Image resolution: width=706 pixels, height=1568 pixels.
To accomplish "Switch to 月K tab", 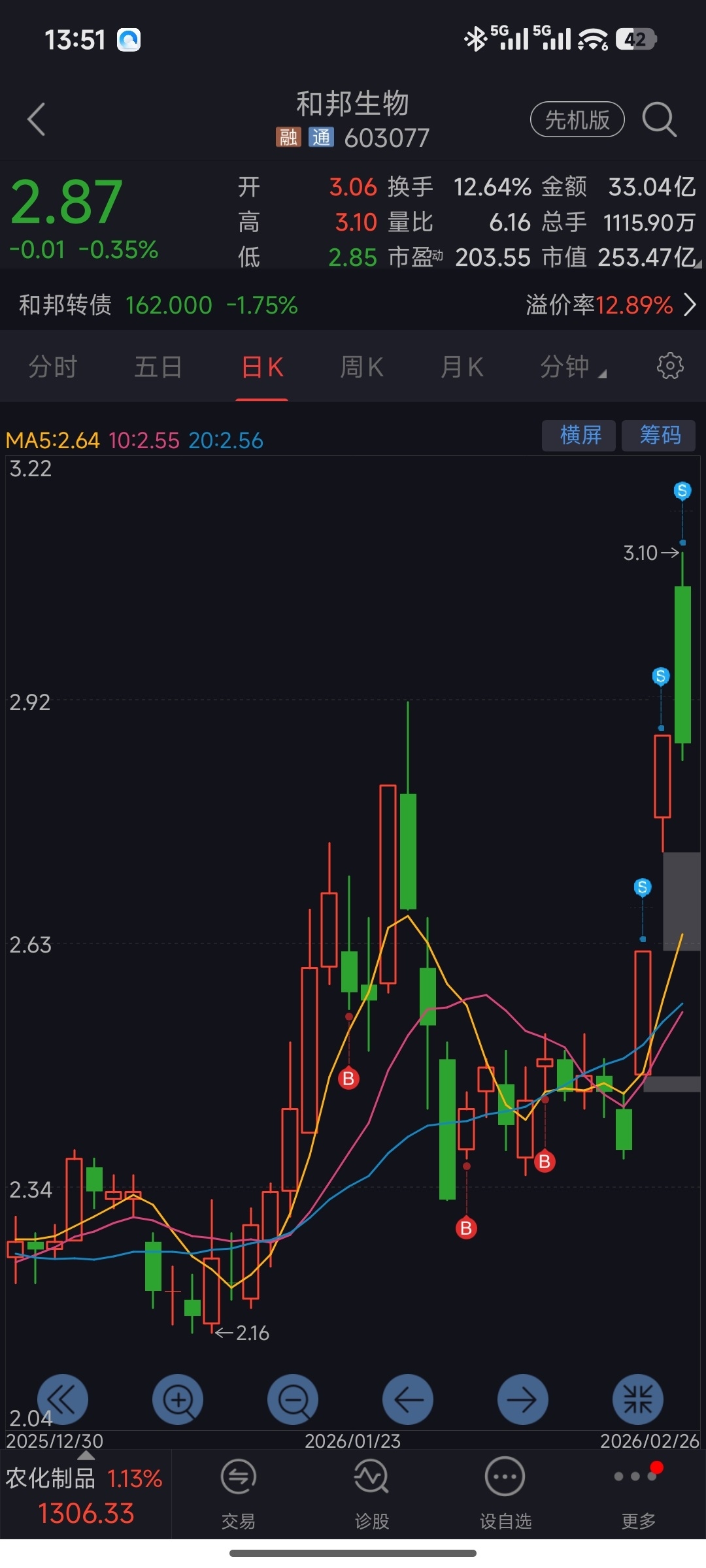I will tap(462, 367).
